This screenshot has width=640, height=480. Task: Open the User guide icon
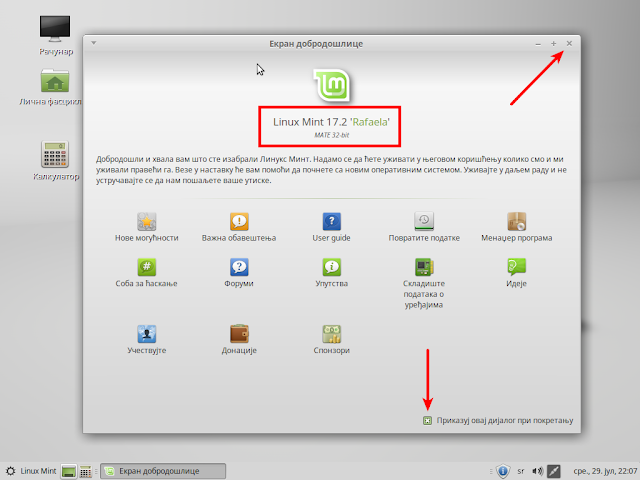[x=331, y=222]
